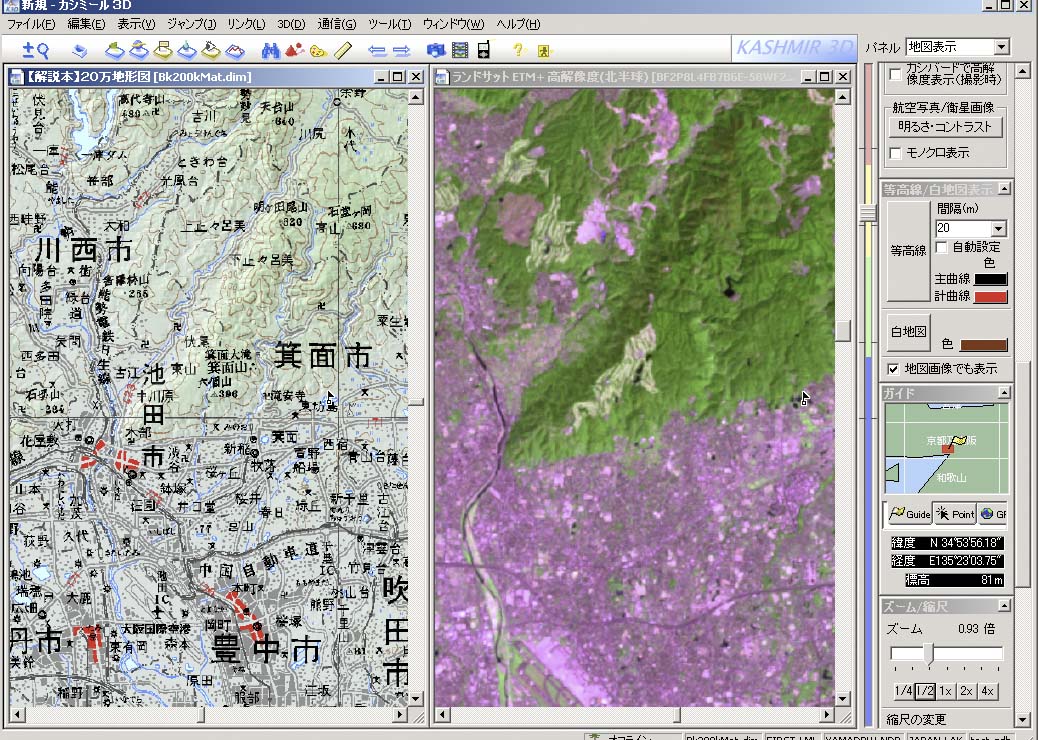Screen dimensions: 1038x740
Task: Open the ツール(T) menu
Action: [389, 24]
